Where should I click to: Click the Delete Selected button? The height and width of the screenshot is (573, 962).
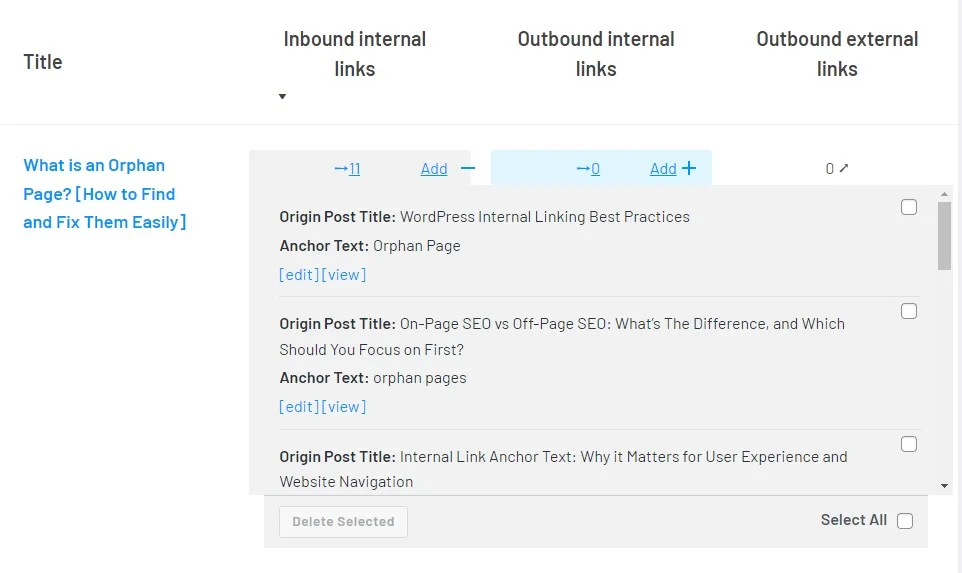343,521
